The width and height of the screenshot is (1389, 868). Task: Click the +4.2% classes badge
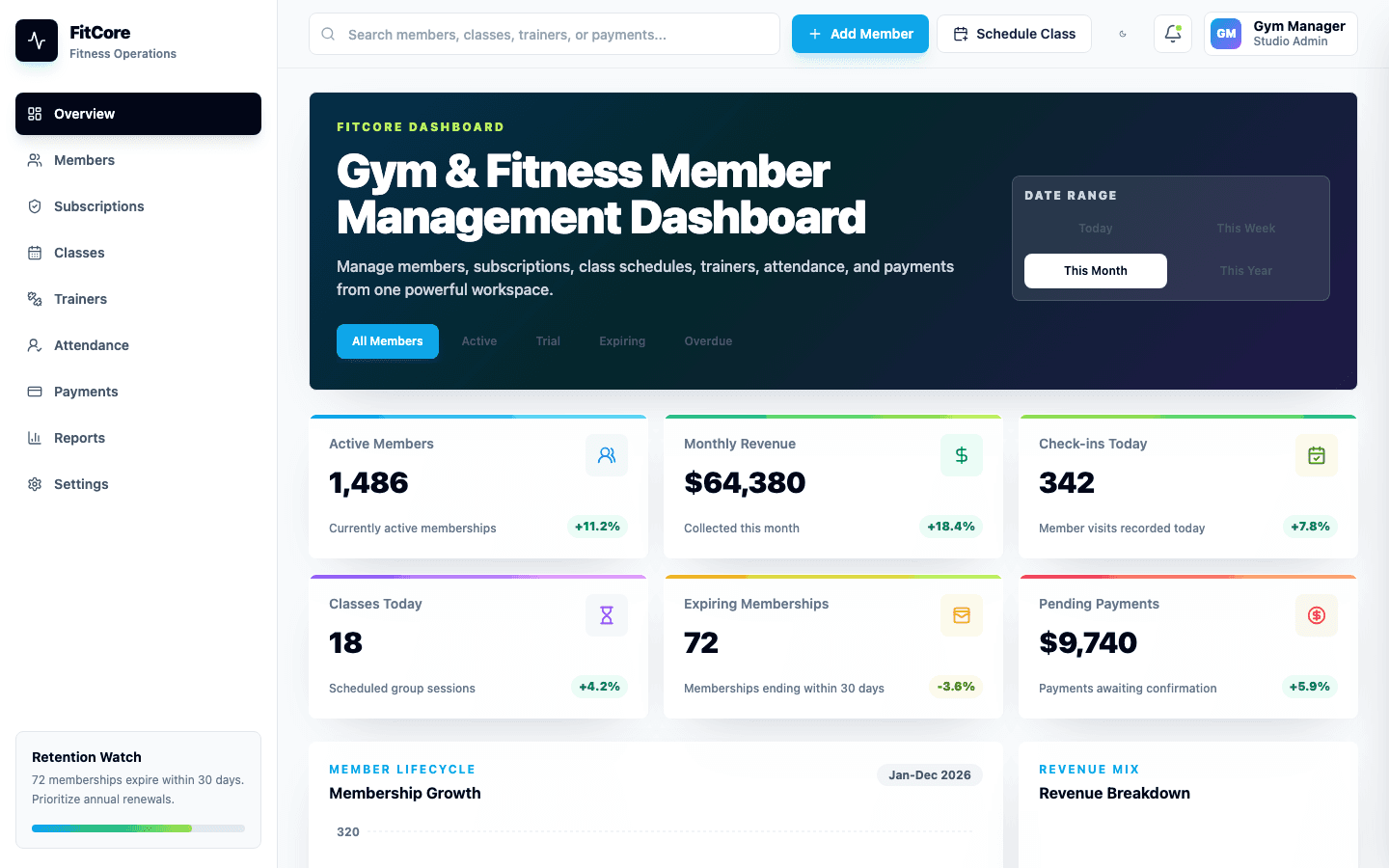point(599,687)
